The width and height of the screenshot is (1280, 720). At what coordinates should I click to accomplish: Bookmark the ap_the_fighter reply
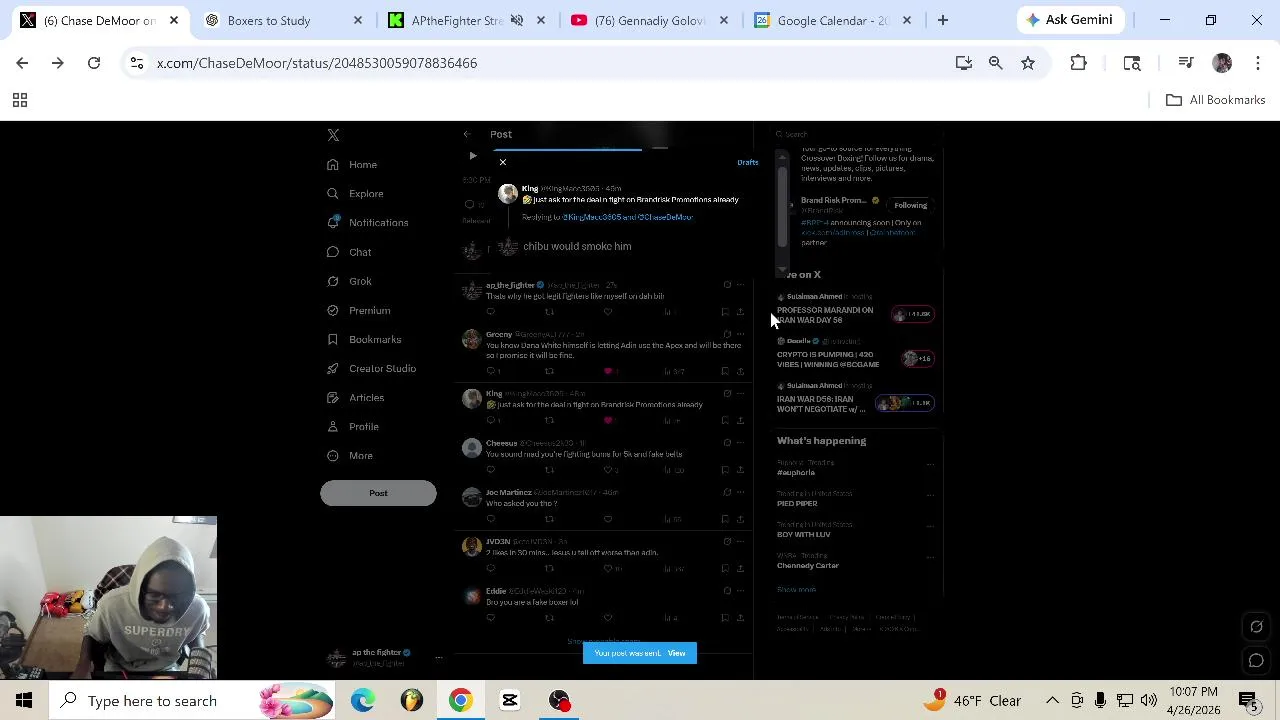click(725, 312)
